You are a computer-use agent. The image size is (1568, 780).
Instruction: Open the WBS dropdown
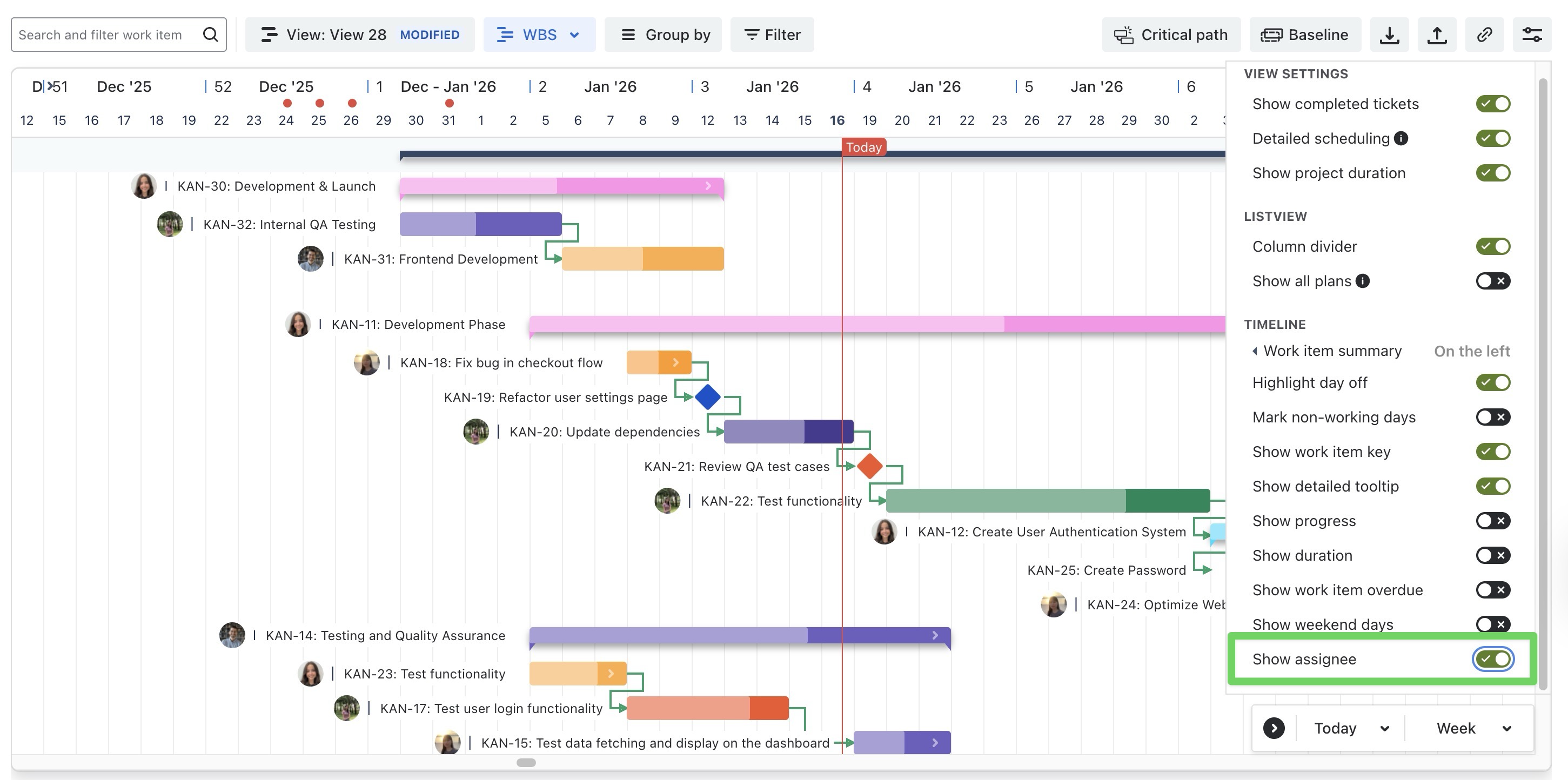click(539, 35)
